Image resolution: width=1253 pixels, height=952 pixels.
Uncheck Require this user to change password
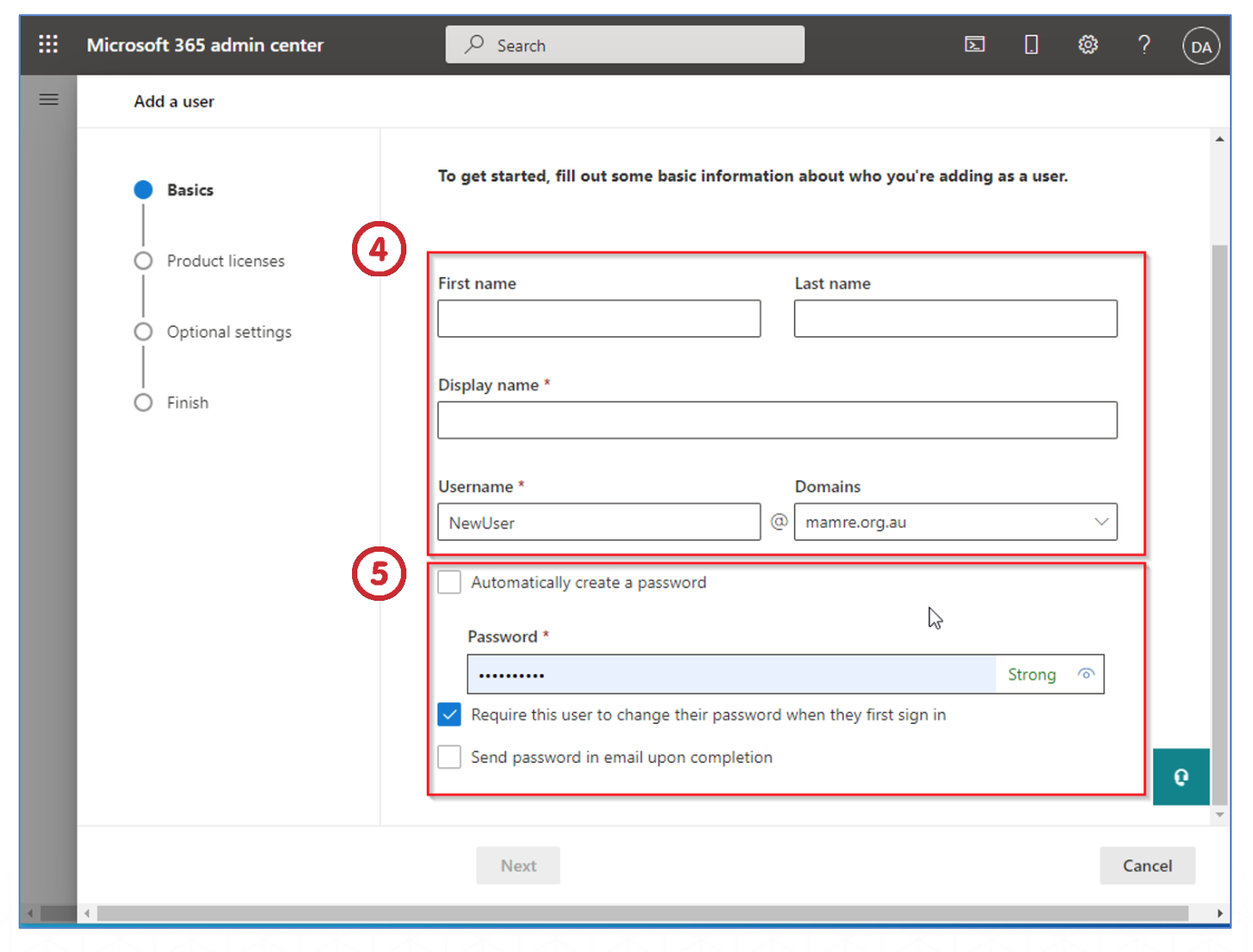450,715
